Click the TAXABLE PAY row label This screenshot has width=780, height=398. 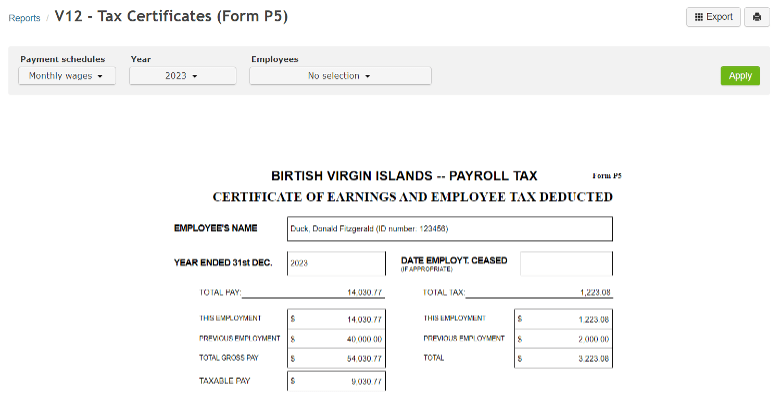pos(224,381)
